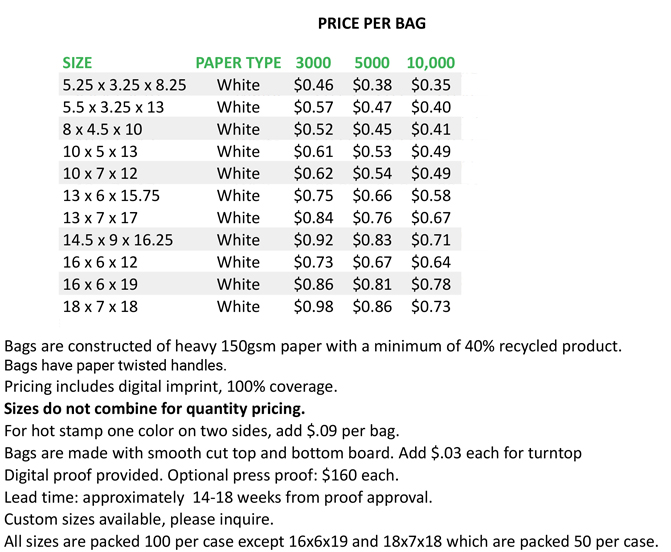Select the 8 x 4.5 x 10 size cell

102,129
